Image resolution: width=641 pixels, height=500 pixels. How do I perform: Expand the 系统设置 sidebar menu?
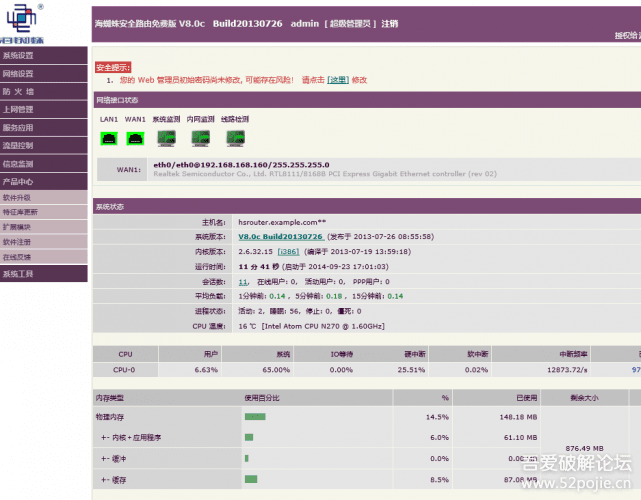(x=18, y=56)
